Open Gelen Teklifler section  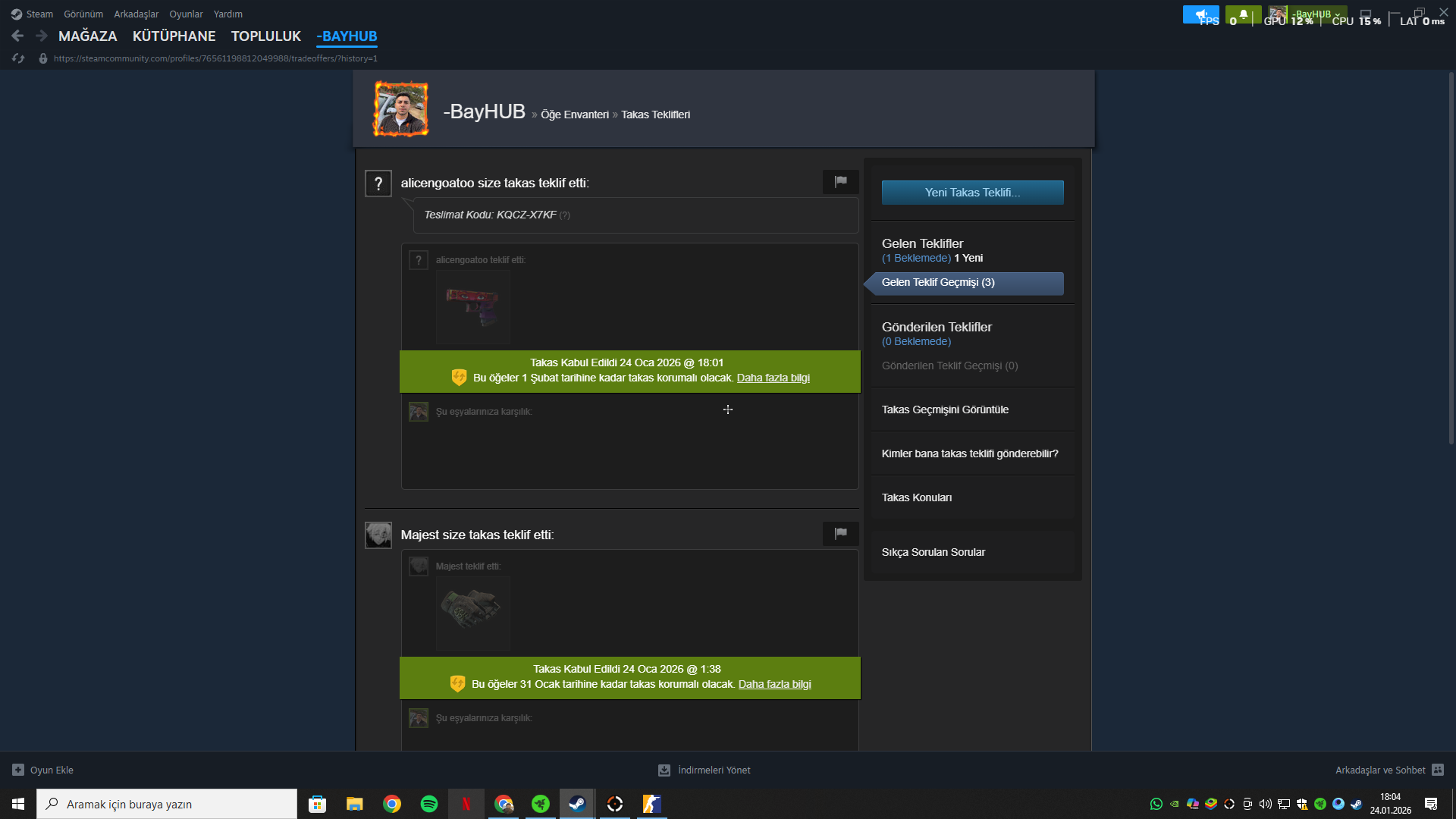922,243
